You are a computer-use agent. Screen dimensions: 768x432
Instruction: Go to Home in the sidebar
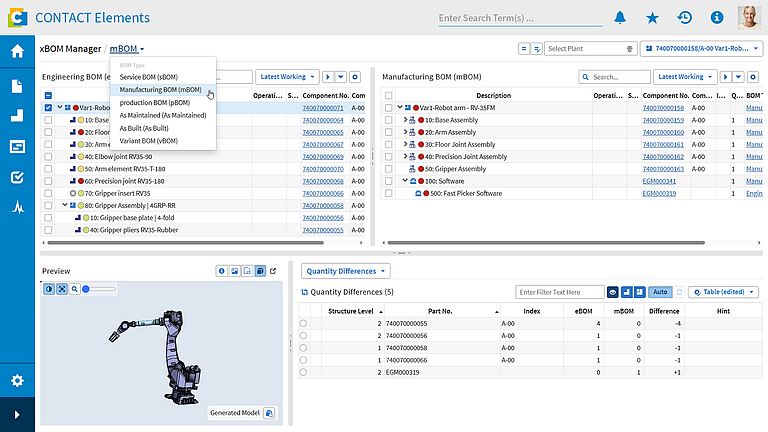click(x=18, y=51)
